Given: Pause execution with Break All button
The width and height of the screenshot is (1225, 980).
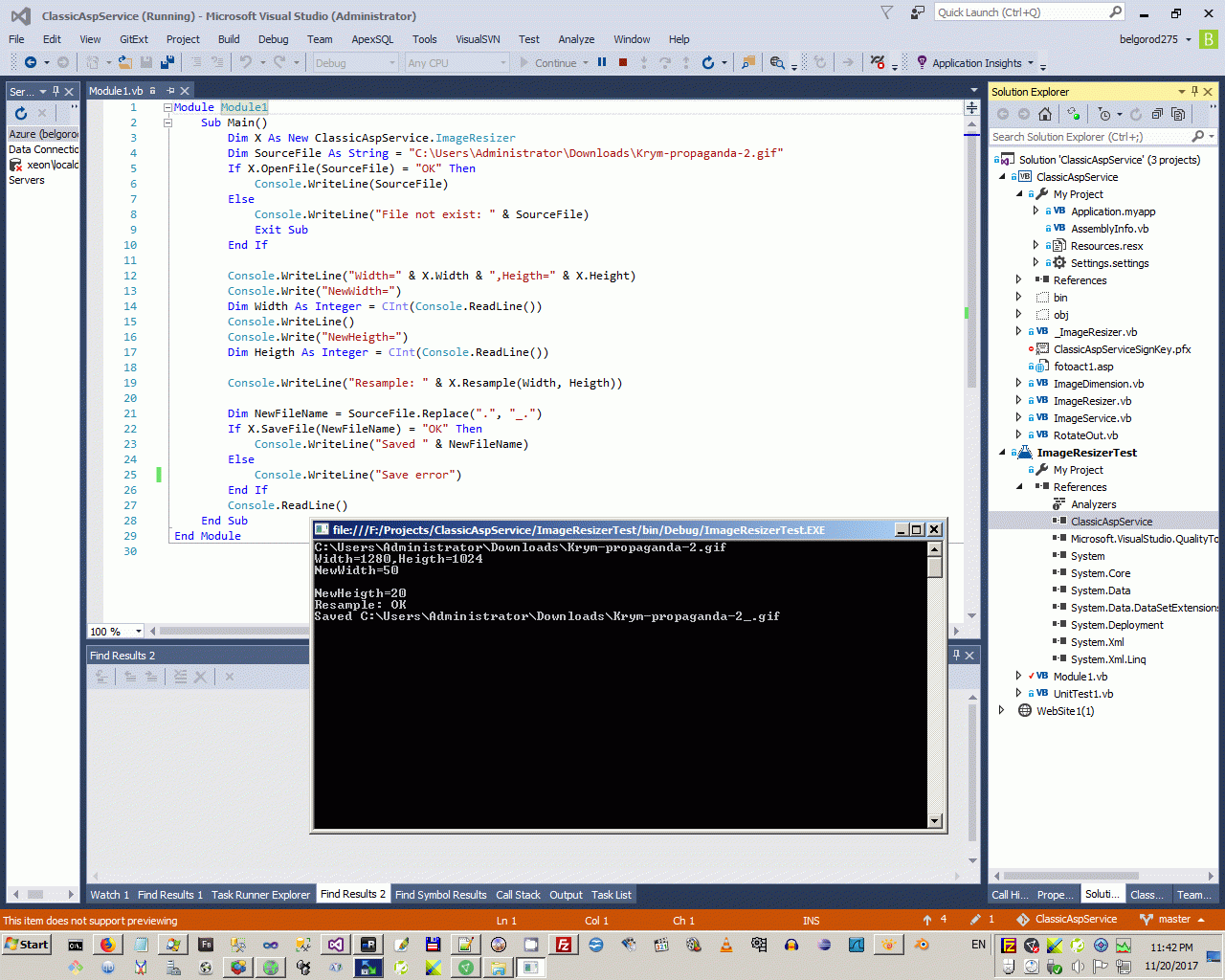Looking at the screenshot, I should [x=602, y=62].
